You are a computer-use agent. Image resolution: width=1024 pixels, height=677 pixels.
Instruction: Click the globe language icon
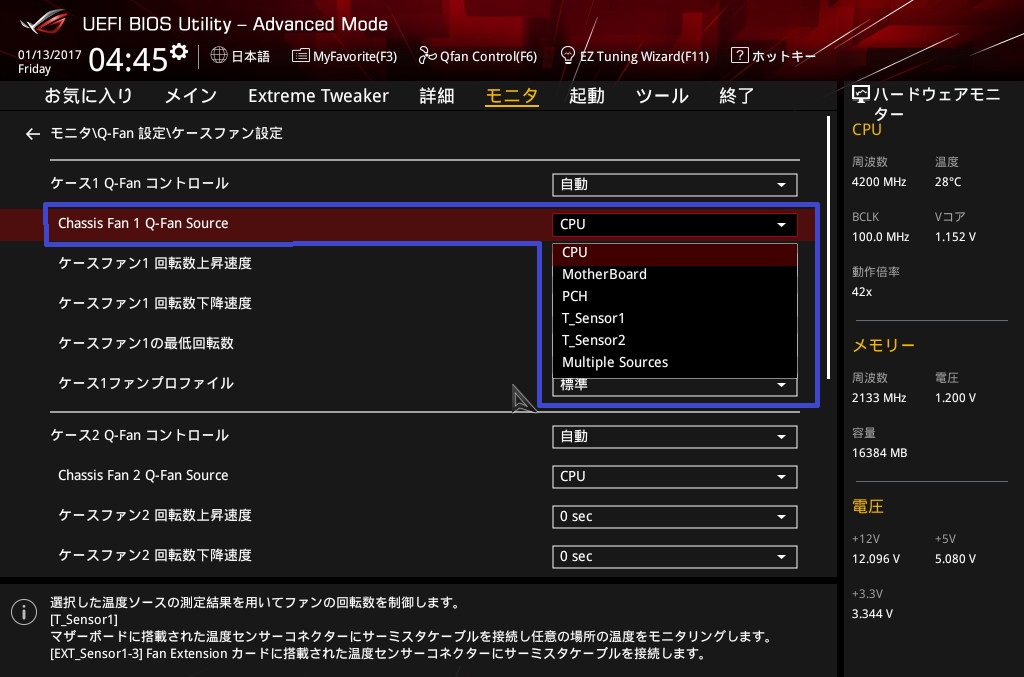219,55
